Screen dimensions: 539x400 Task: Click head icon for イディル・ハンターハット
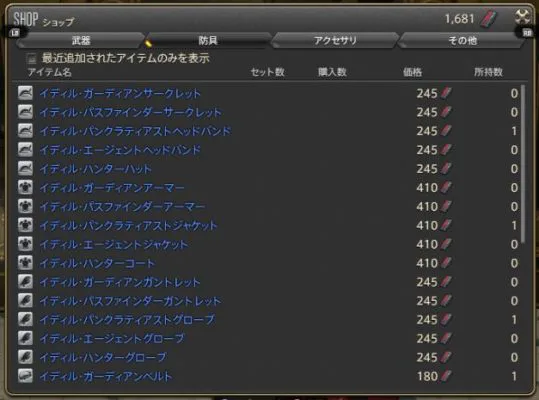25,168
